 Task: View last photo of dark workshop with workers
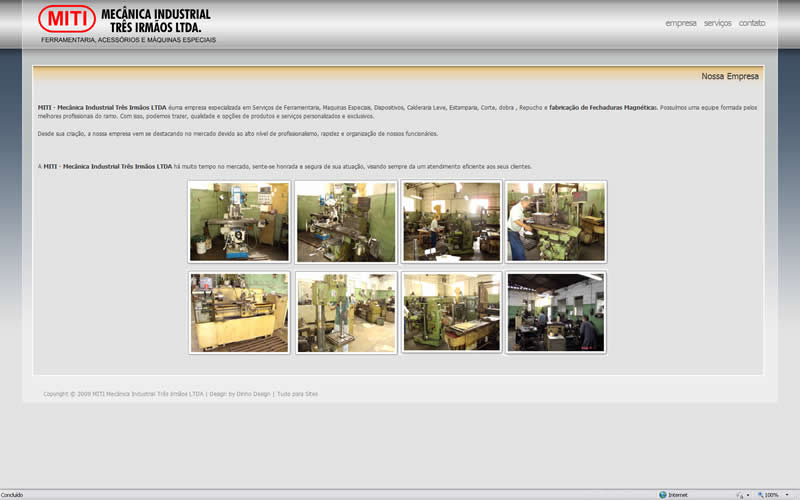pos(556,312)
